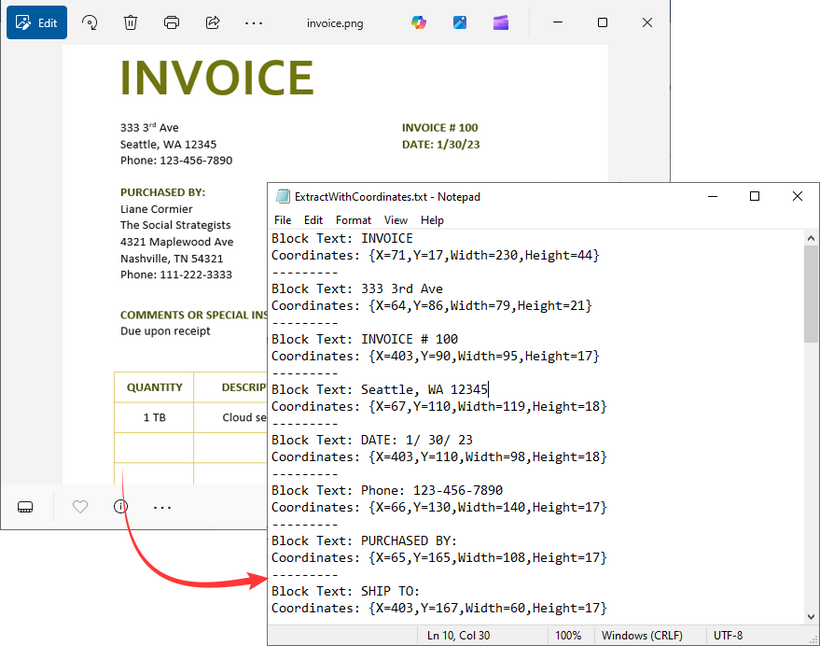This screenshot has width=820, height=646.
Task: Click the Notepad icon in its title bar
Action: point(283,197)
